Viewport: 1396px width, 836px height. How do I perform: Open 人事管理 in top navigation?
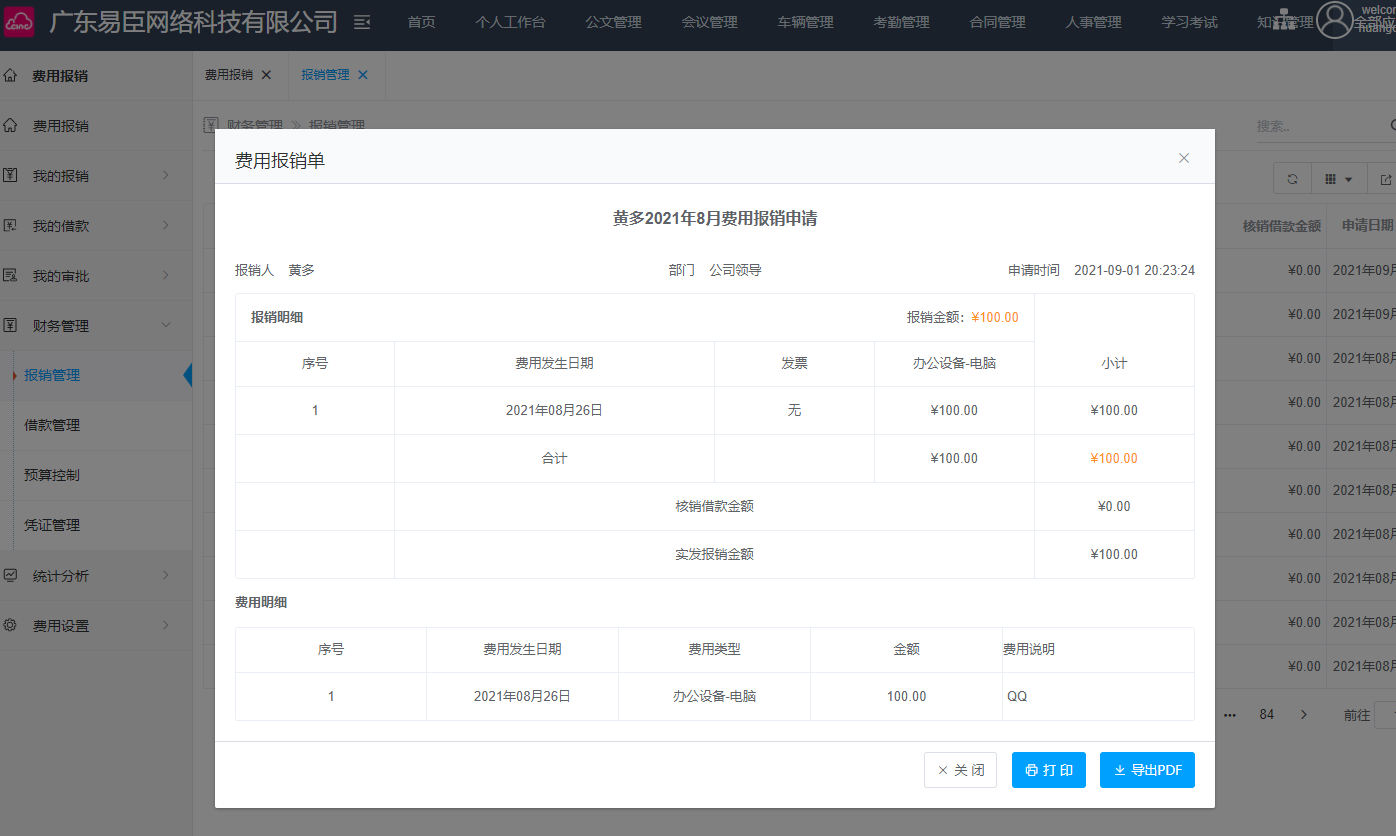click(x=1094, y=22)
